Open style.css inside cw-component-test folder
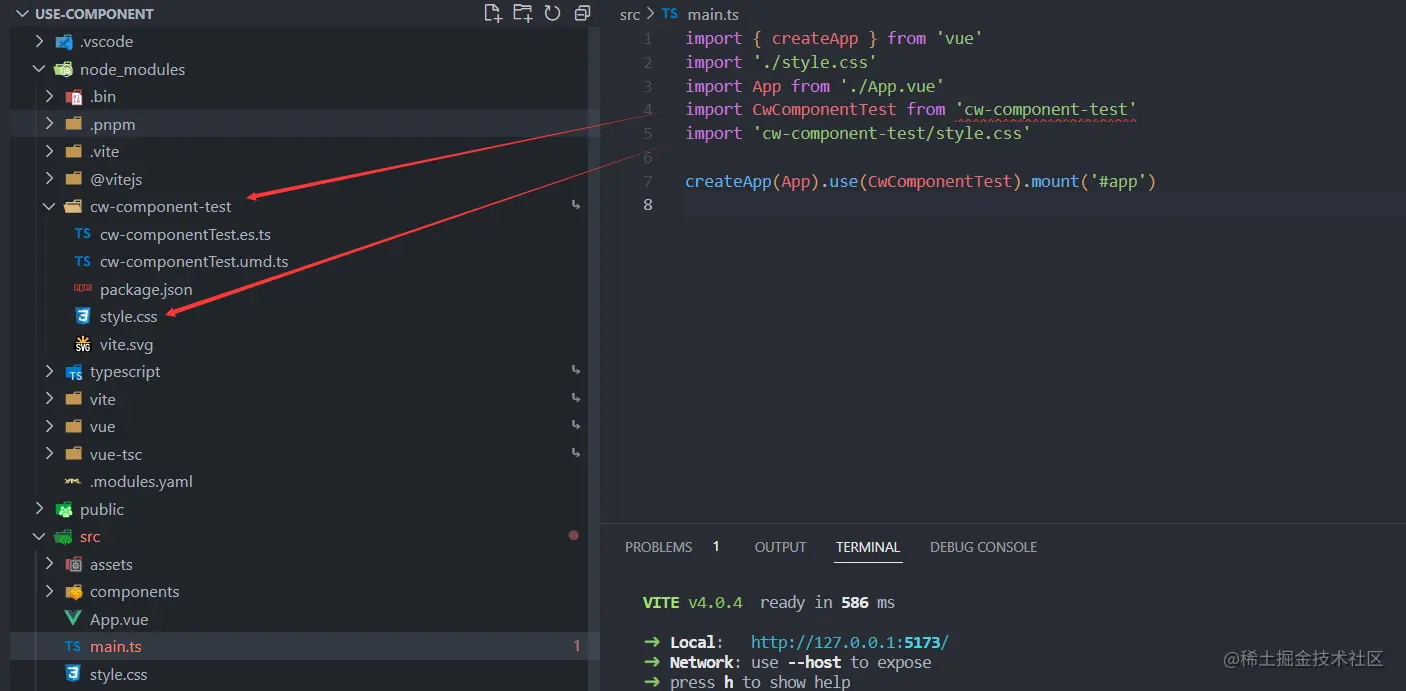Viewport: 1406px width, 691px height. pos(129,317)
